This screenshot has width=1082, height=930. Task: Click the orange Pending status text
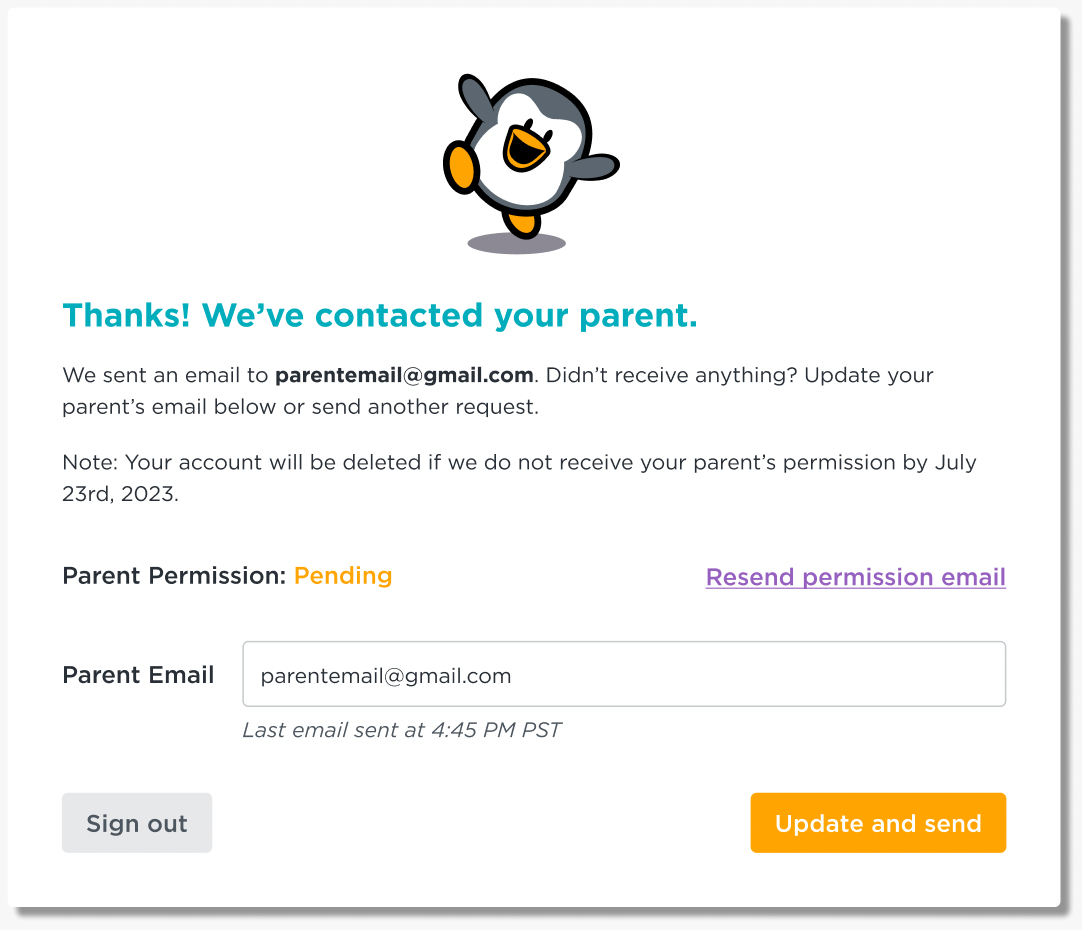[343, 575]
